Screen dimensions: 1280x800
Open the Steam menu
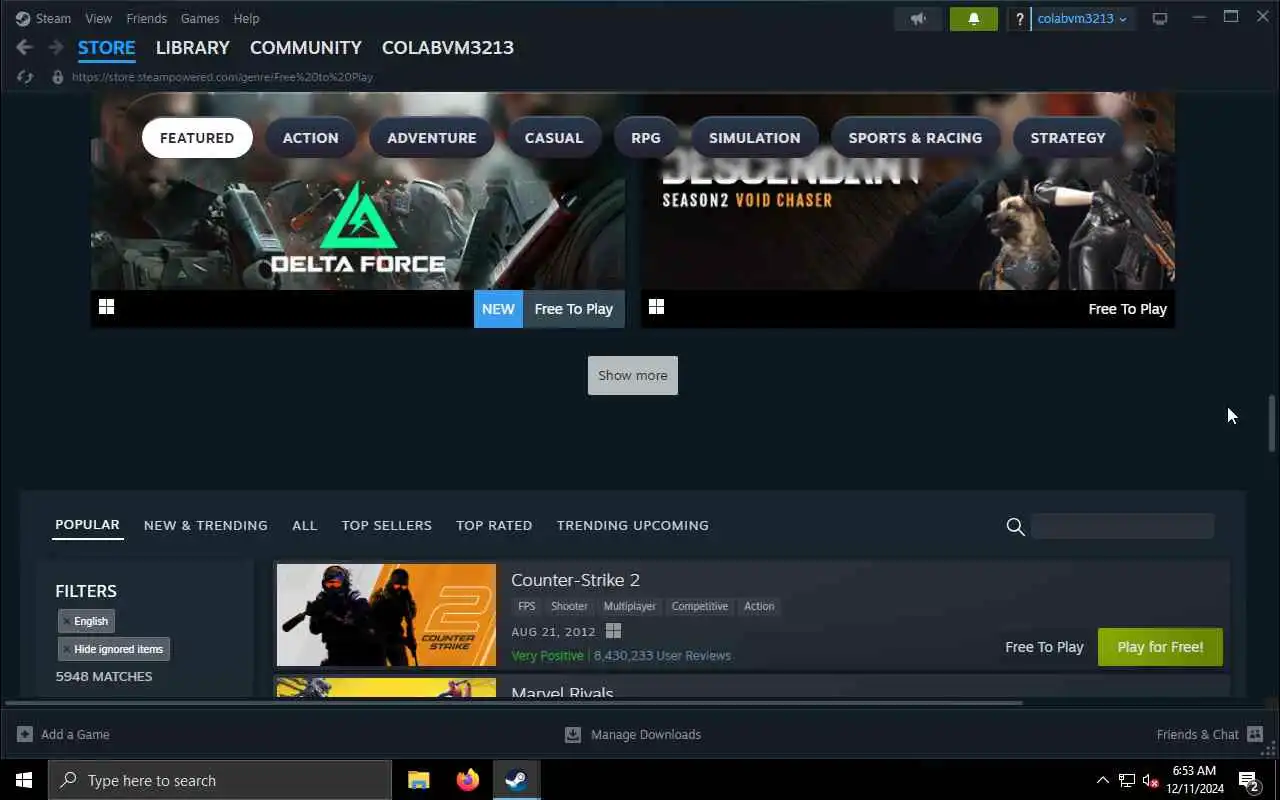[x=53, y=18]
